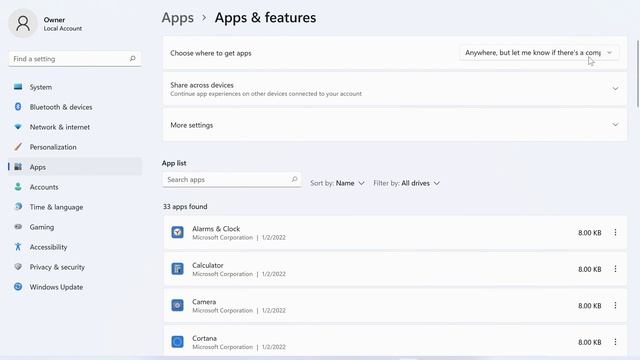This screenshot has height=360, width=640.
Task: Open Bluetooth & devices settings
Action: [75, 107]
